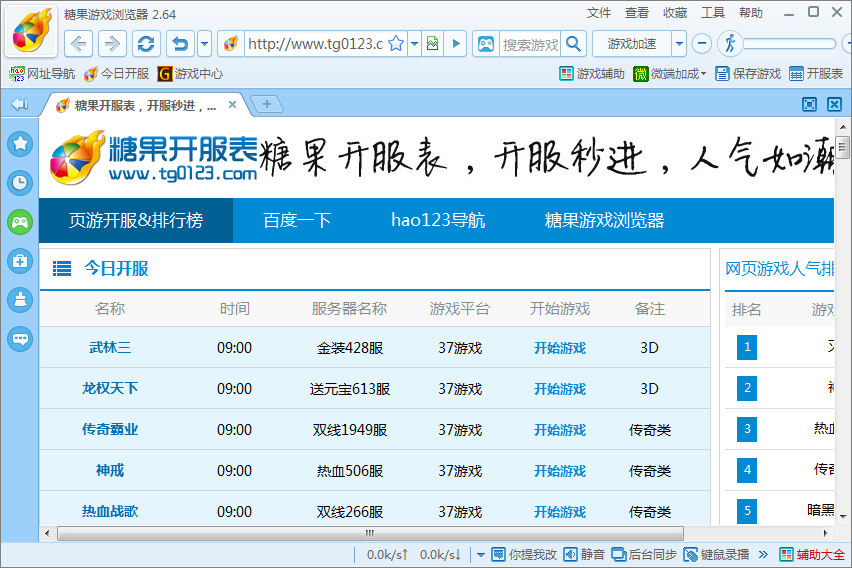The width and height of the screenshot is (852, 568).
Task: Select the 百度一下 navigation tab
Action: pos(297,220)
